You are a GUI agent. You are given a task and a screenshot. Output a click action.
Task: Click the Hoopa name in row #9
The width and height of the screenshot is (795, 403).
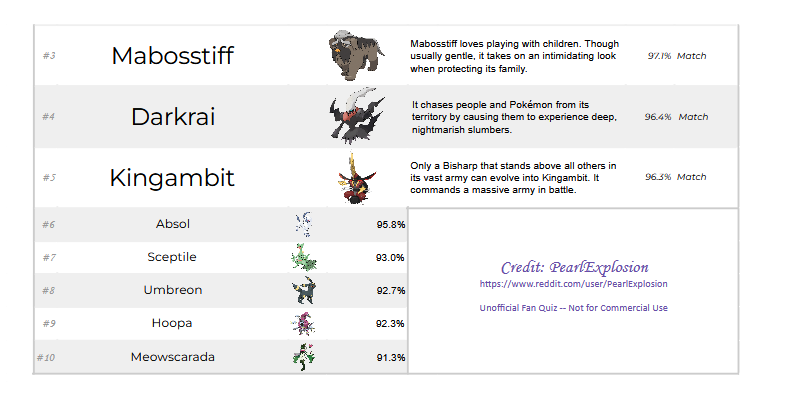tap(172, 324)
